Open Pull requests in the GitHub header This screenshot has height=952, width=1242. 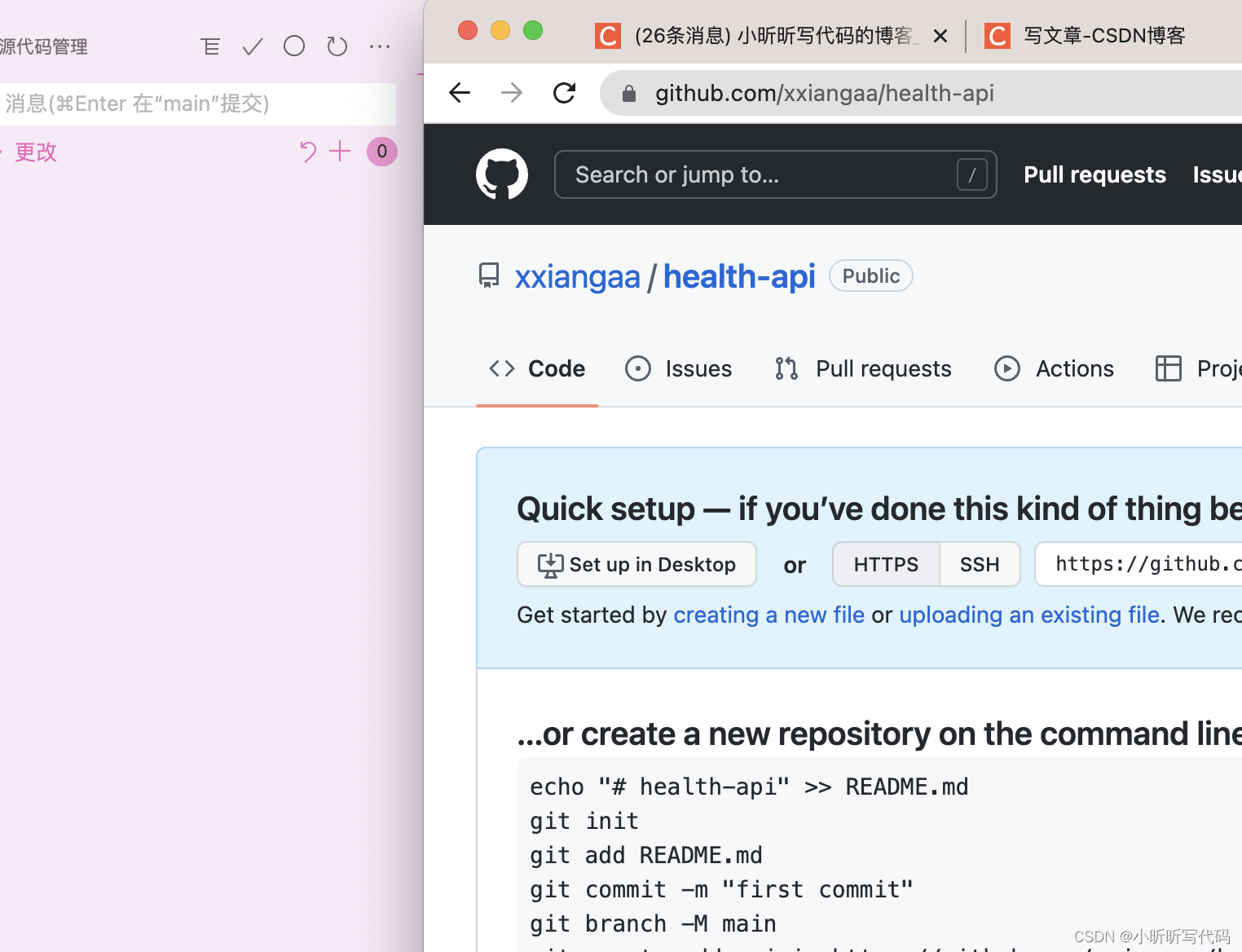coord(1094,174)
